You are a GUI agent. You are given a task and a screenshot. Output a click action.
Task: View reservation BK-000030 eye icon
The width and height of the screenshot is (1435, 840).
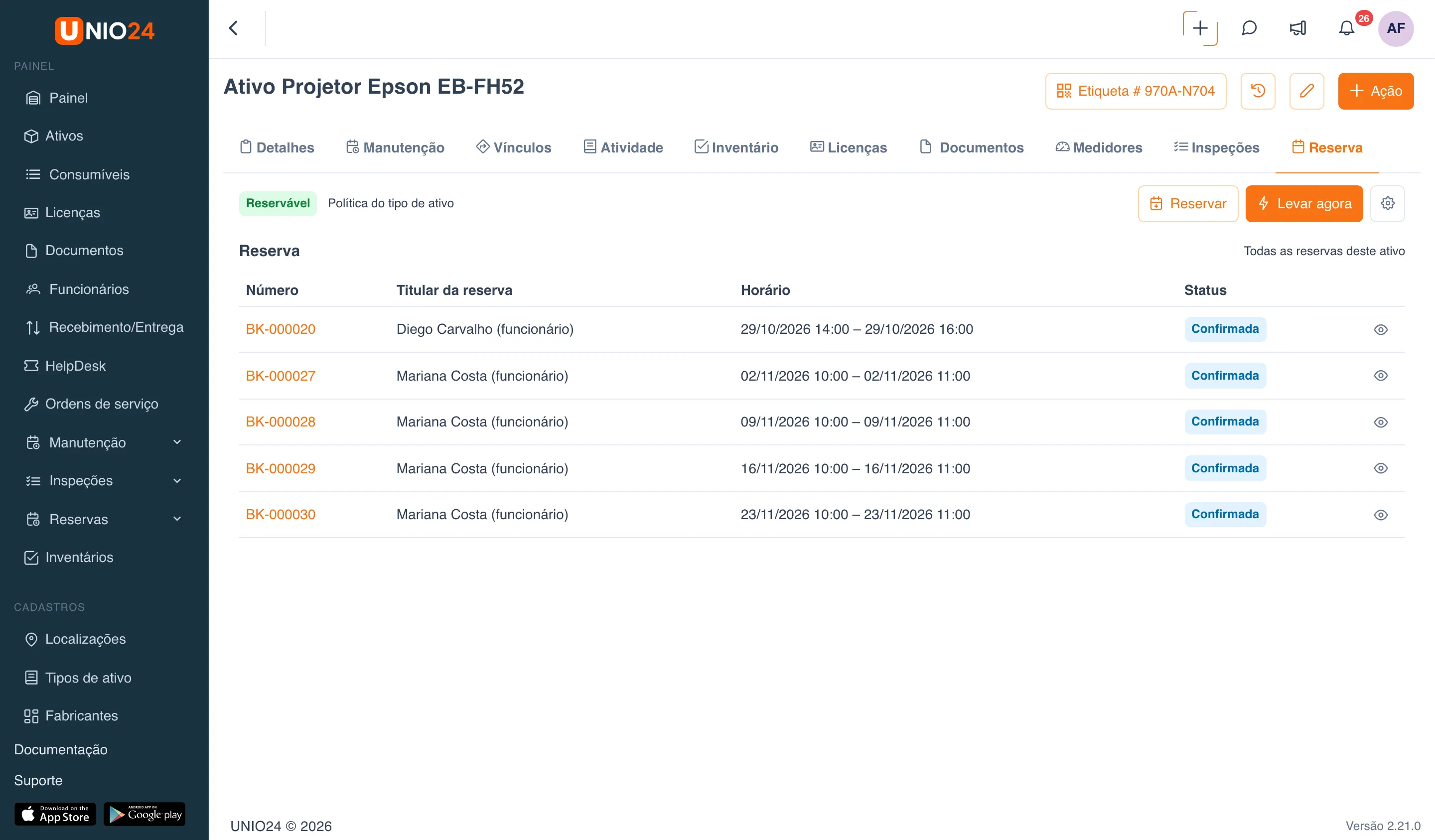(x=1380, y=515)
